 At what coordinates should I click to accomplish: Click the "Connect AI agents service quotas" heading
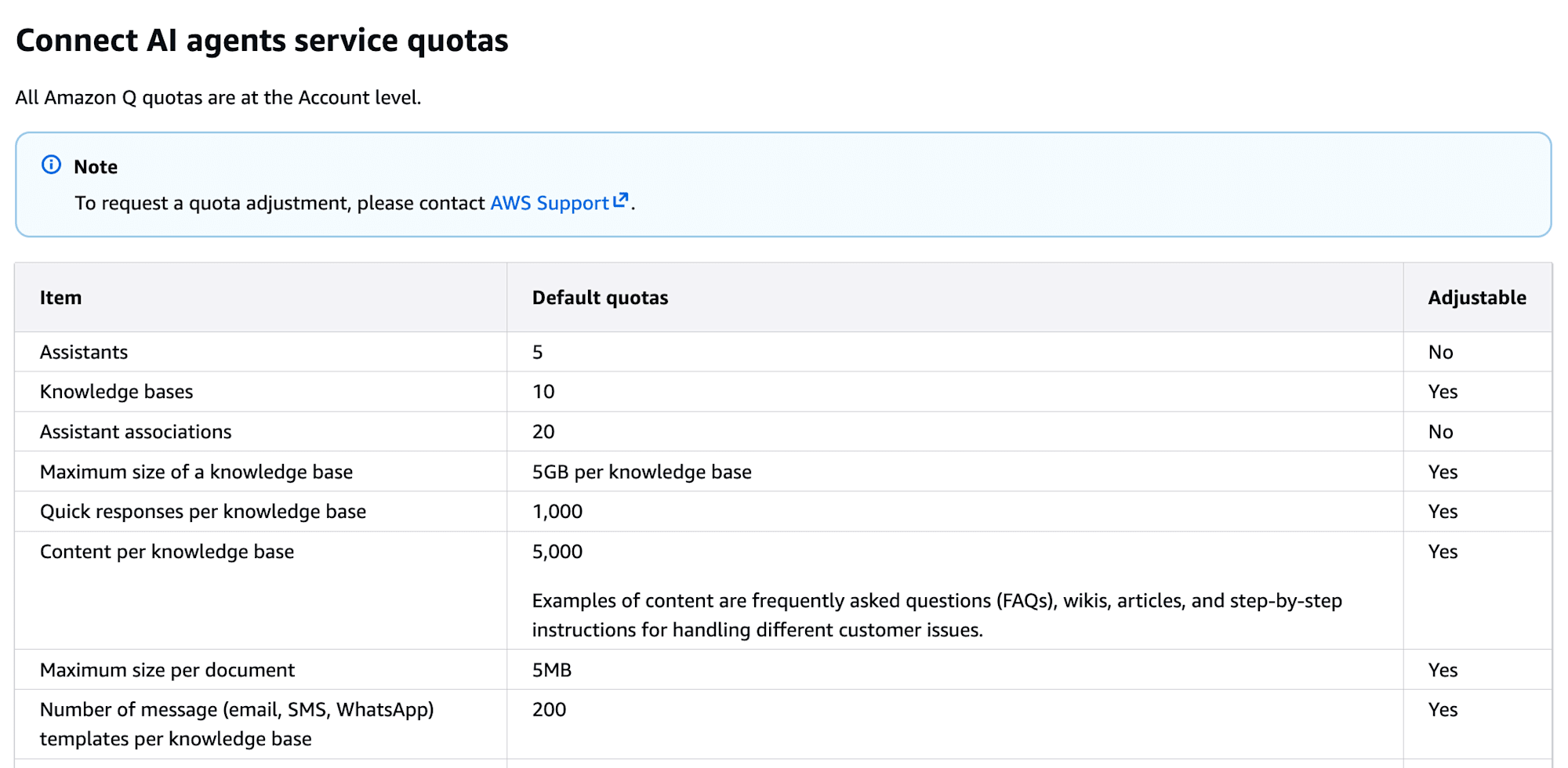click(x=262, y=41)
